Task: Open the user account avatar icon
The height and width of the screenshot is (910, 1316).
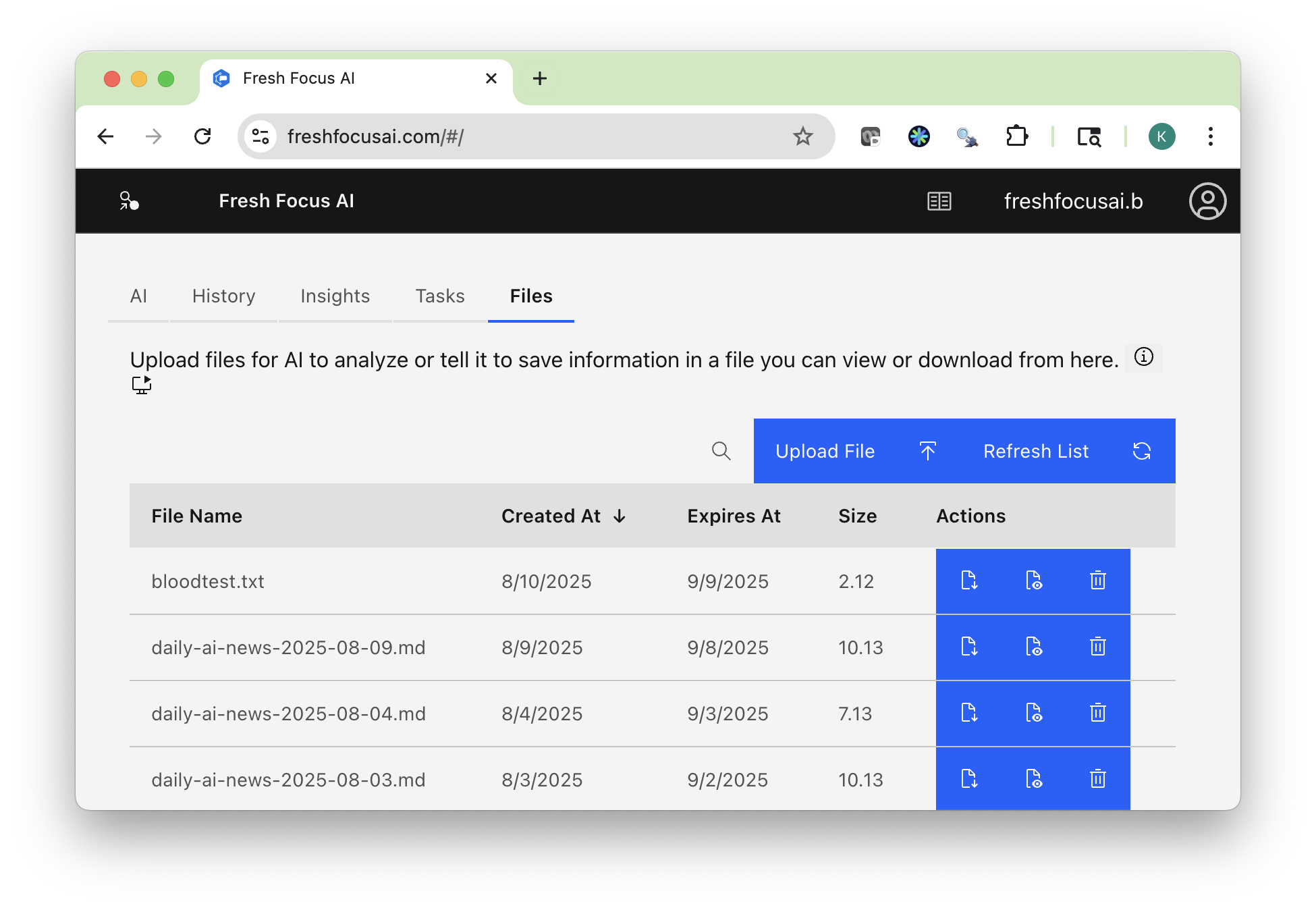Action: click(1207, 201)
